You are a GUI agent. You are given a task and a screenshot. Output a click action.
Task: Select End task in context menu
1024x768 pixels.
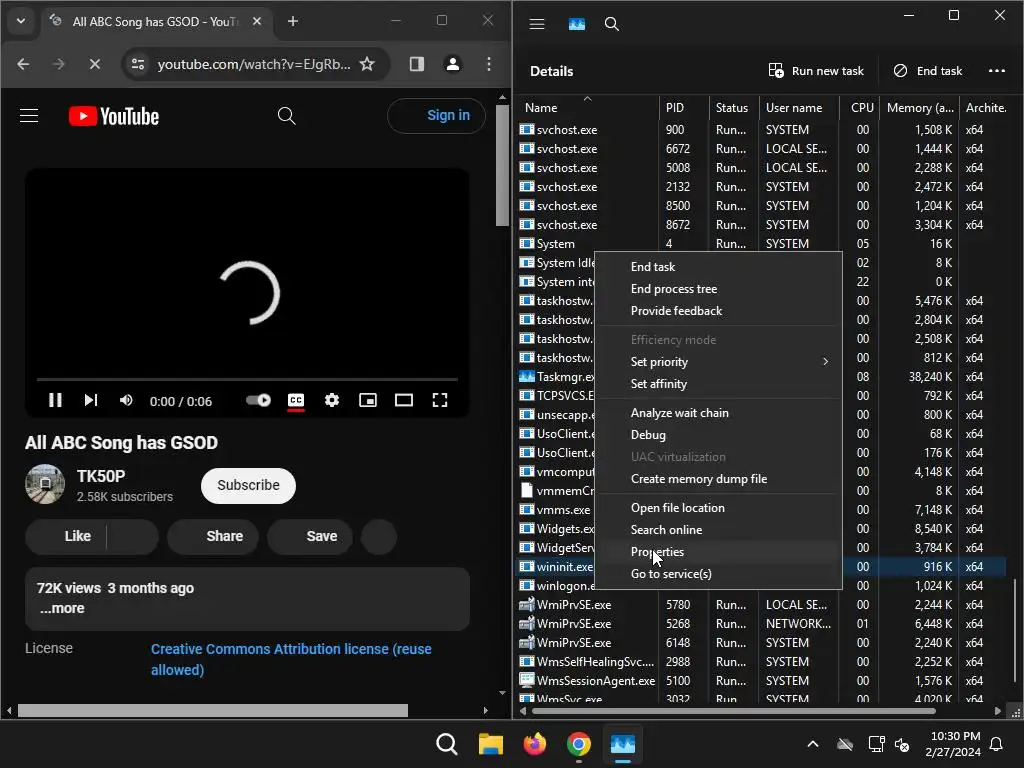(653, 266)
